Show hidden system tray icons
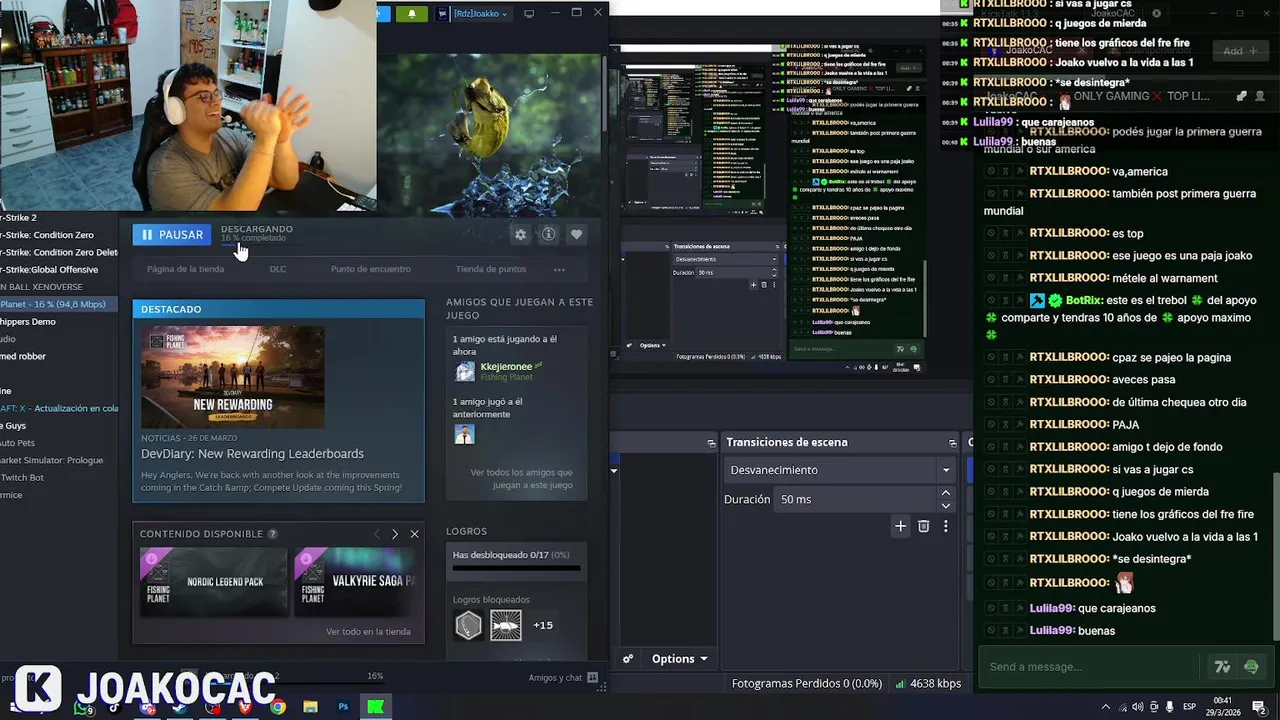Viewport: 1280px width, 720px height. click(1105, 707)
